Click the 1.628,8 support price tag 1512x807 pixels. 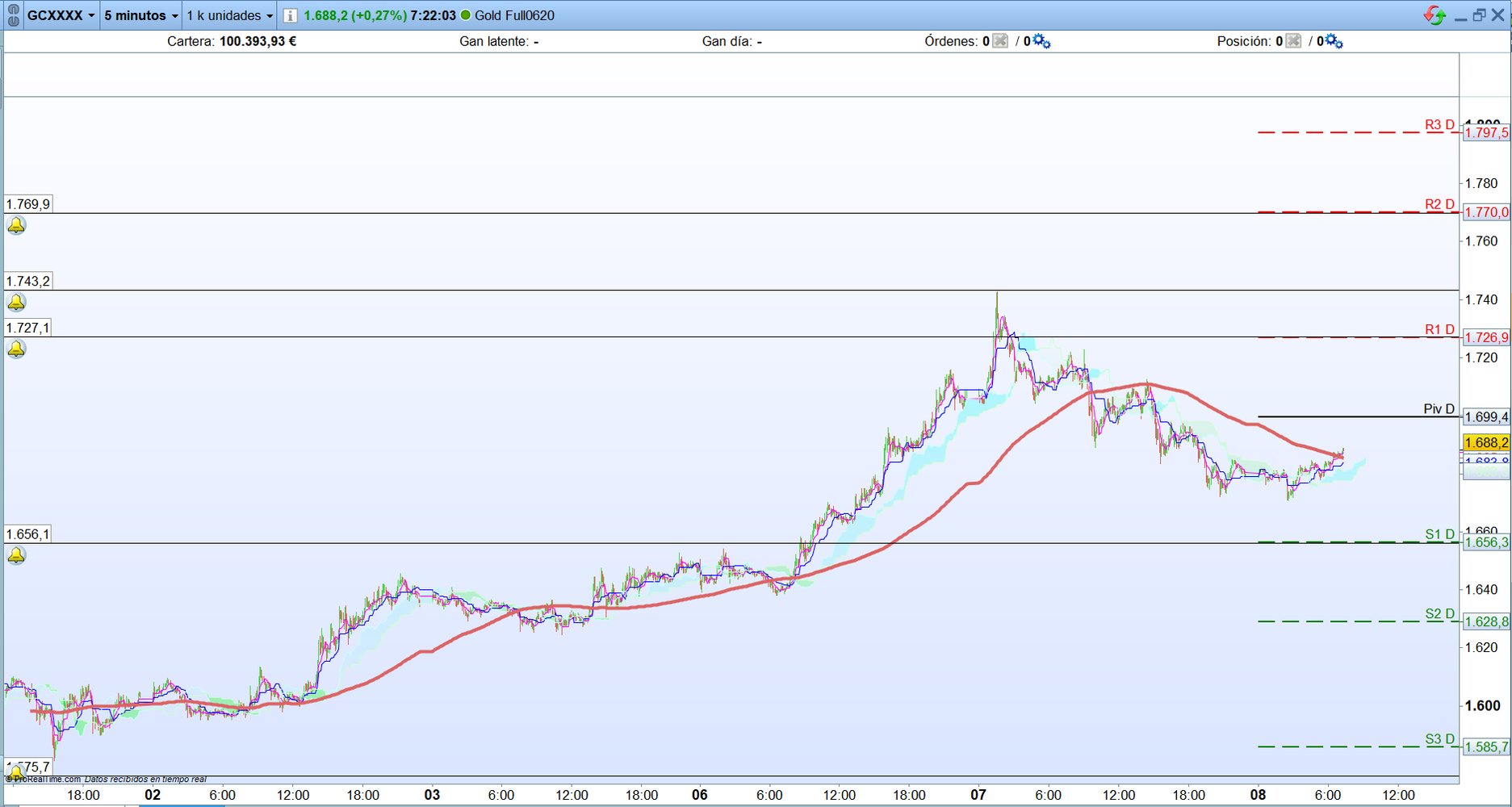pyautogui.click(x=1486, y=621)
